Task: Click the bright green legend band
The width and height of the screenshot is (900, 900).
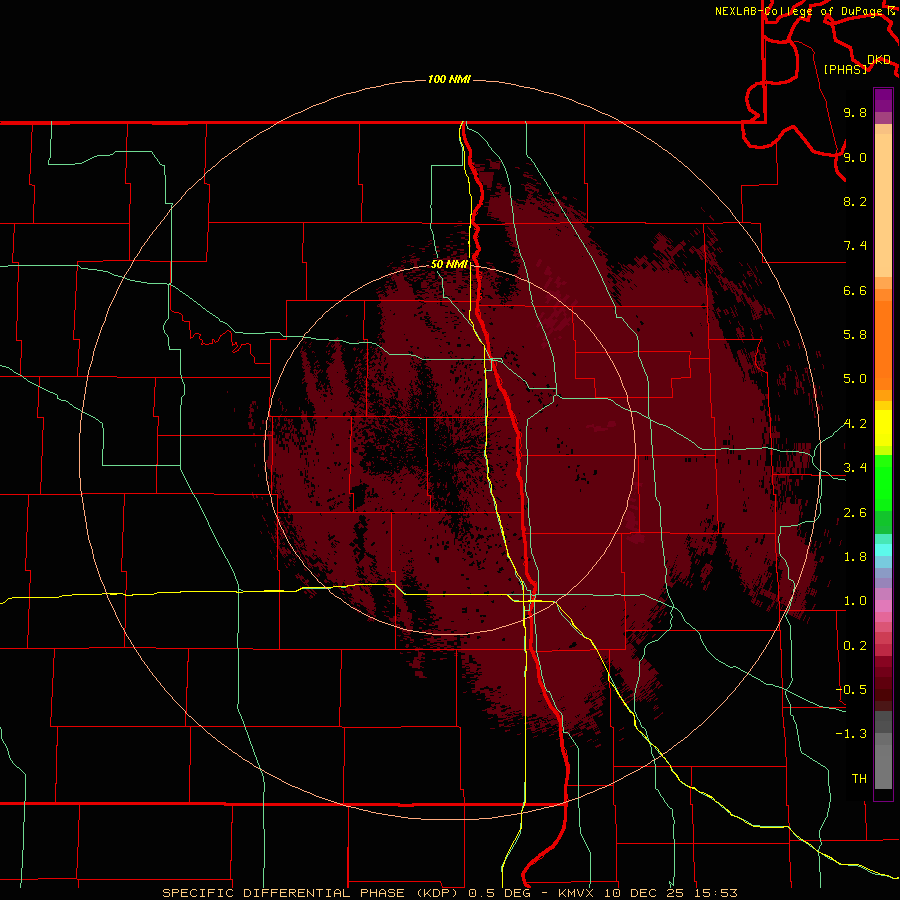Action: click(883, 482)
